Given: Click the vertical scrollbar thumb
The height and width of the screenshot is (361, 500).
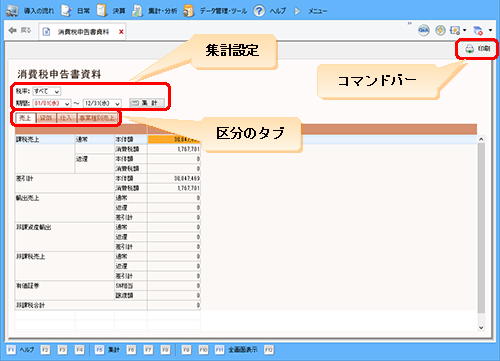Looking at the screenshot, I should click(481, 228).
